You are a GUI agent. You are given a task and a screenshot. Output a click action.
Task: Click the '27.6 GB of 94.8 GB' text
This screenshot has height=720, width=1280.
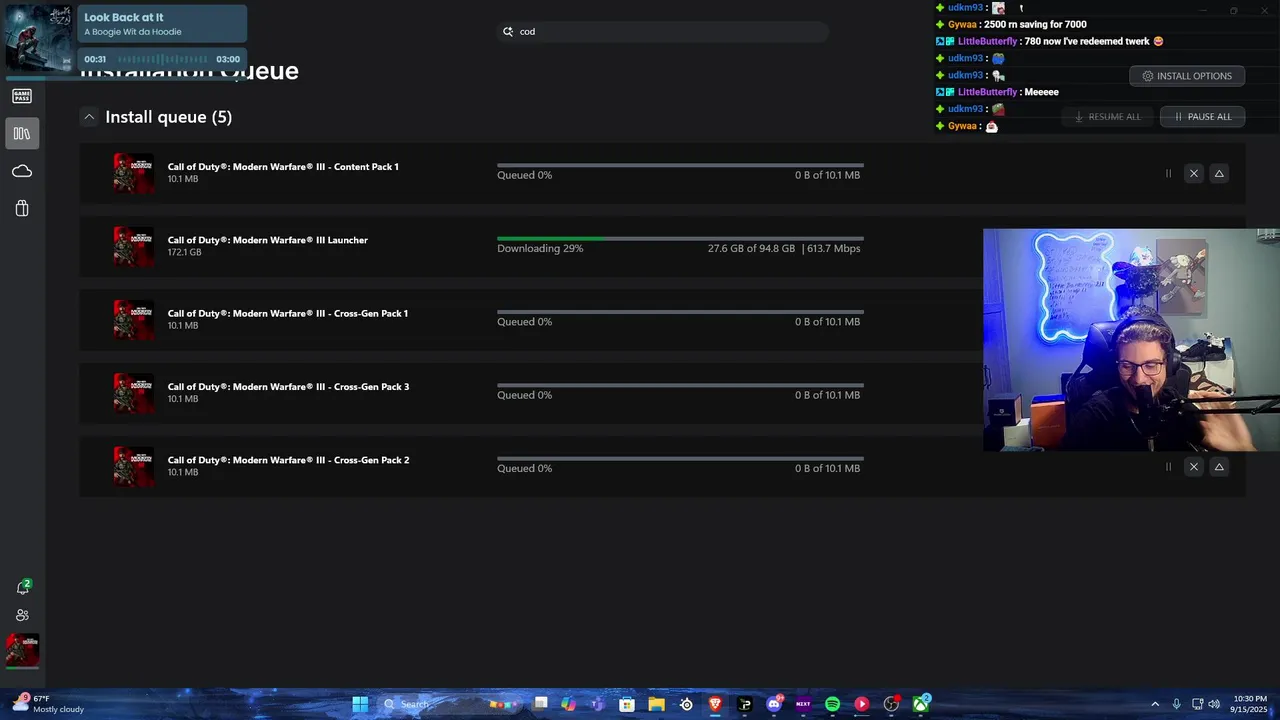pyautogui.click(x=751, y=248)
